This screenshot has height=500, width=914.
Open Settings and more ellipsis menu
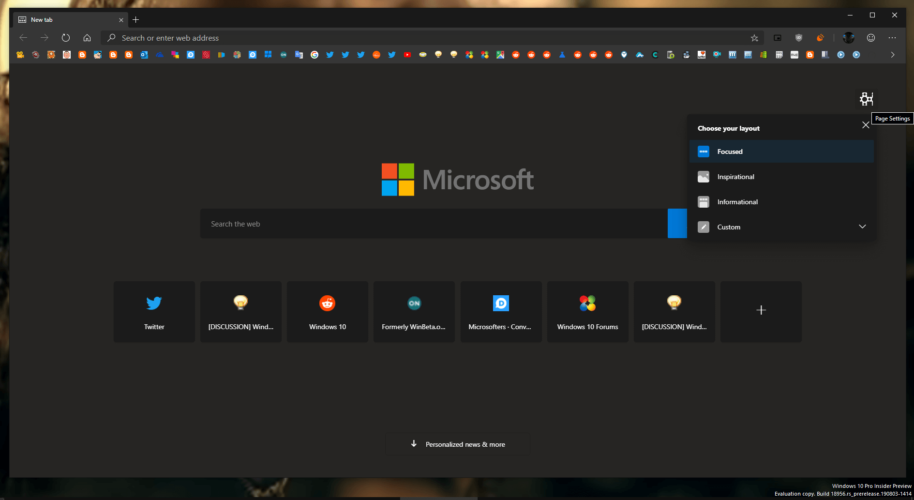pos(892,38)
